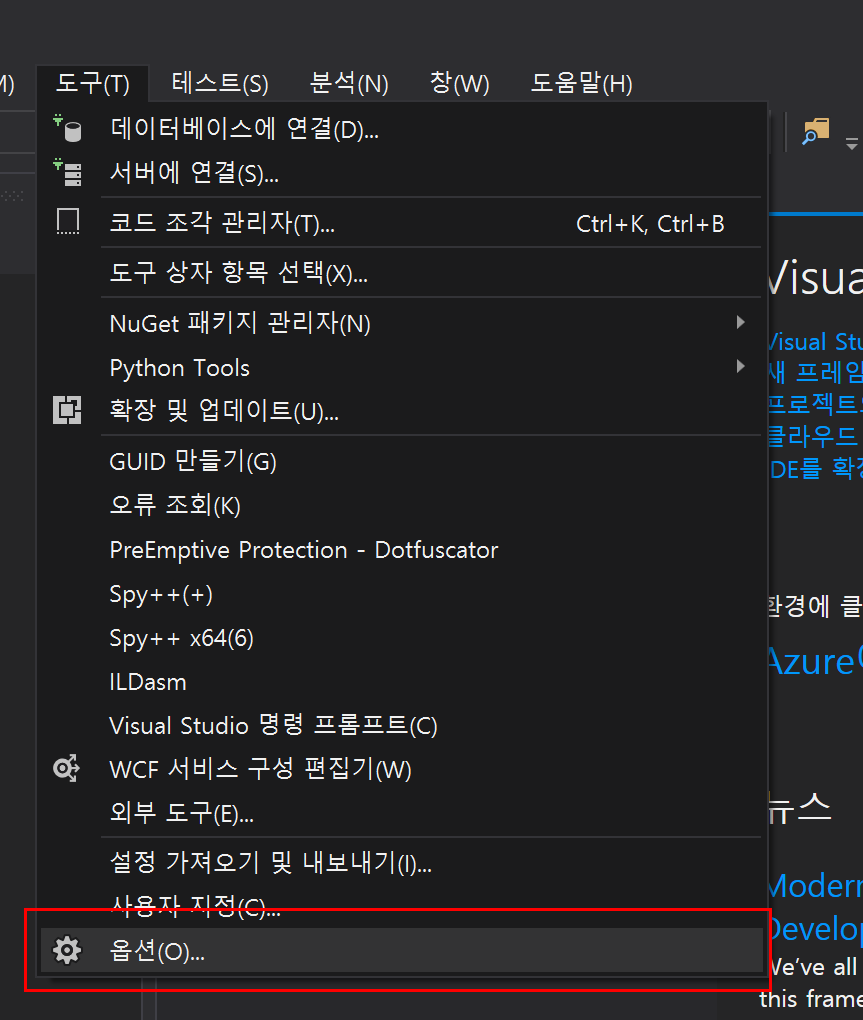Select 데이터베이스에 연결(D)... entry
The image size is (863, 1020).
(x=401, y=129)
